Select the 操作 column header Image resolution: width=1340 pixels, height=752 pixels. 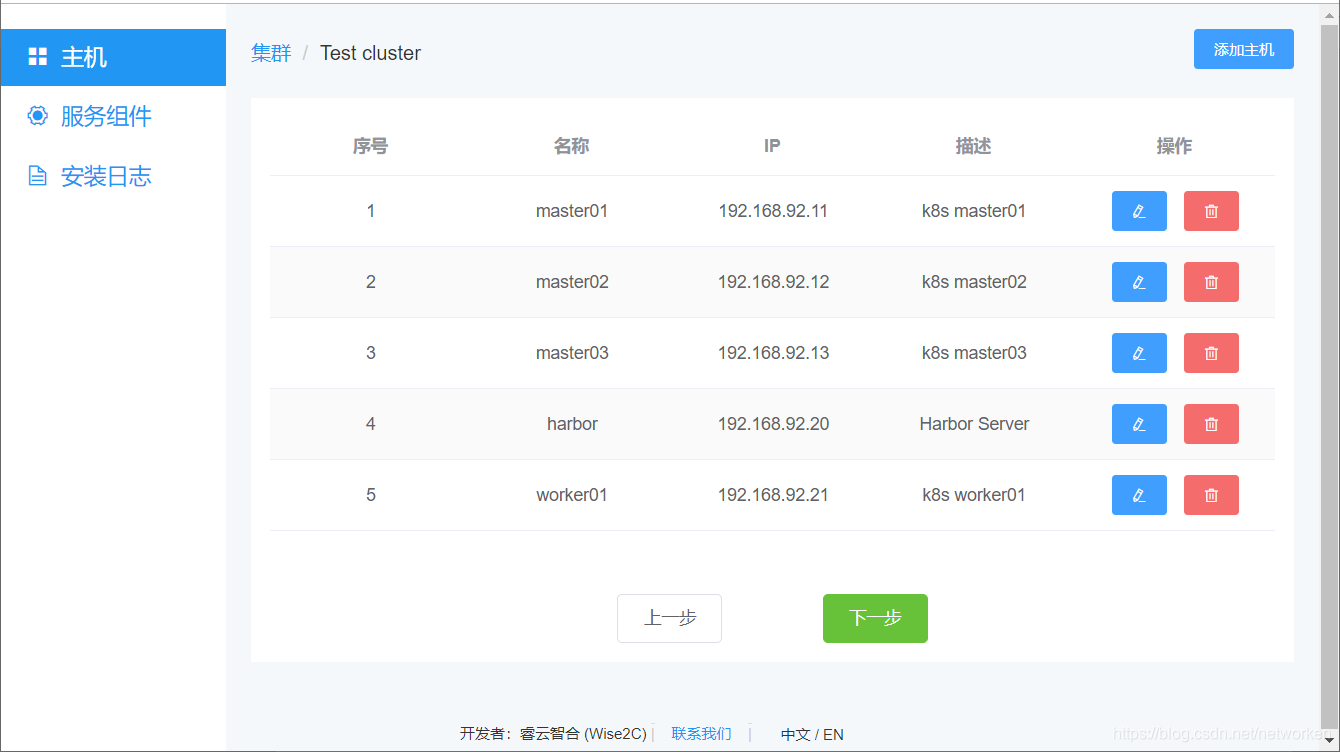coord(1174,146)
